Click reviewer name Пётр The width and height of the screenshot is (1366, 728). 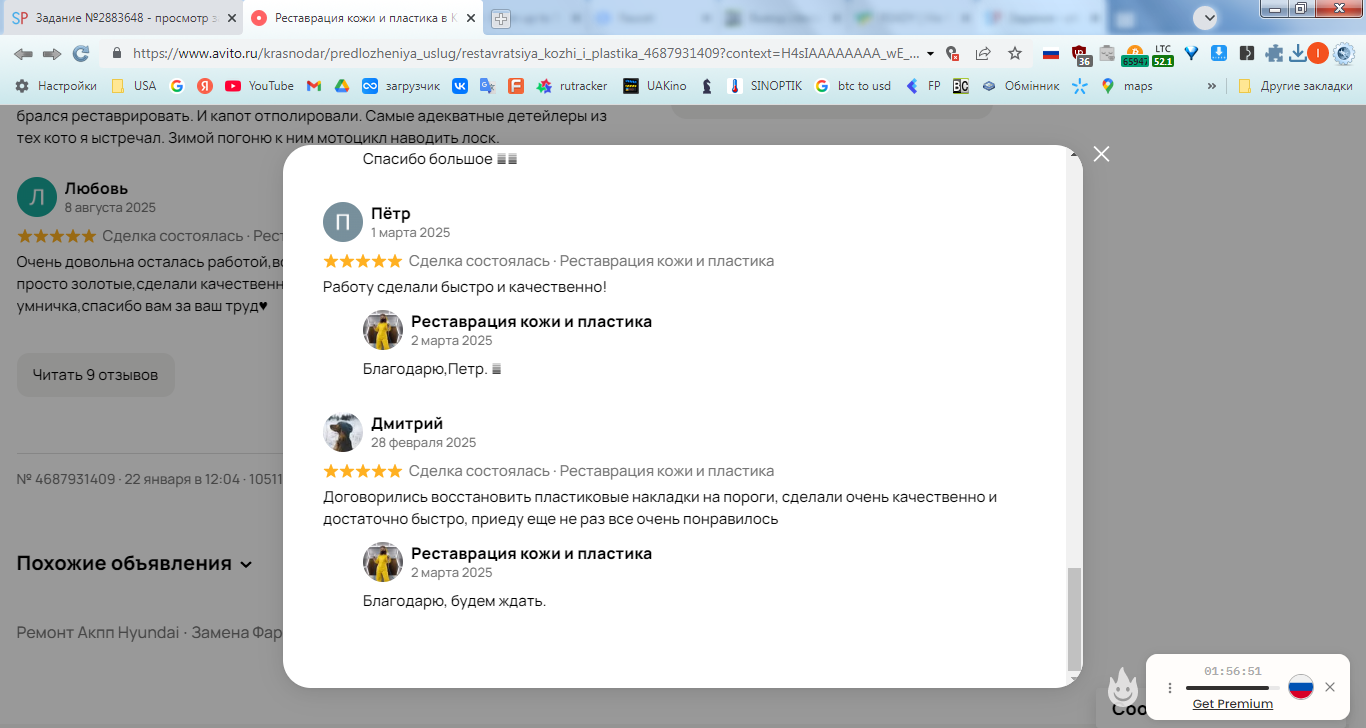pyautogui.click(x=391, y=213)
